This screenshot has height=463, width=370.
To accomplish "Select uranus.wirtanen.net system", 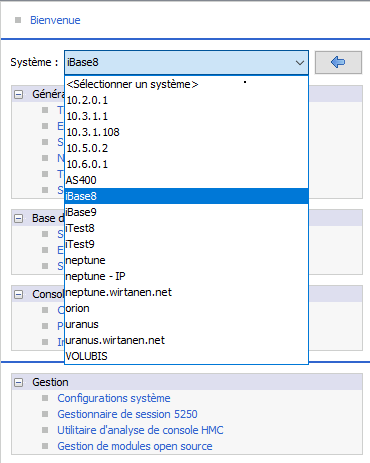I will tap(186, 340).
